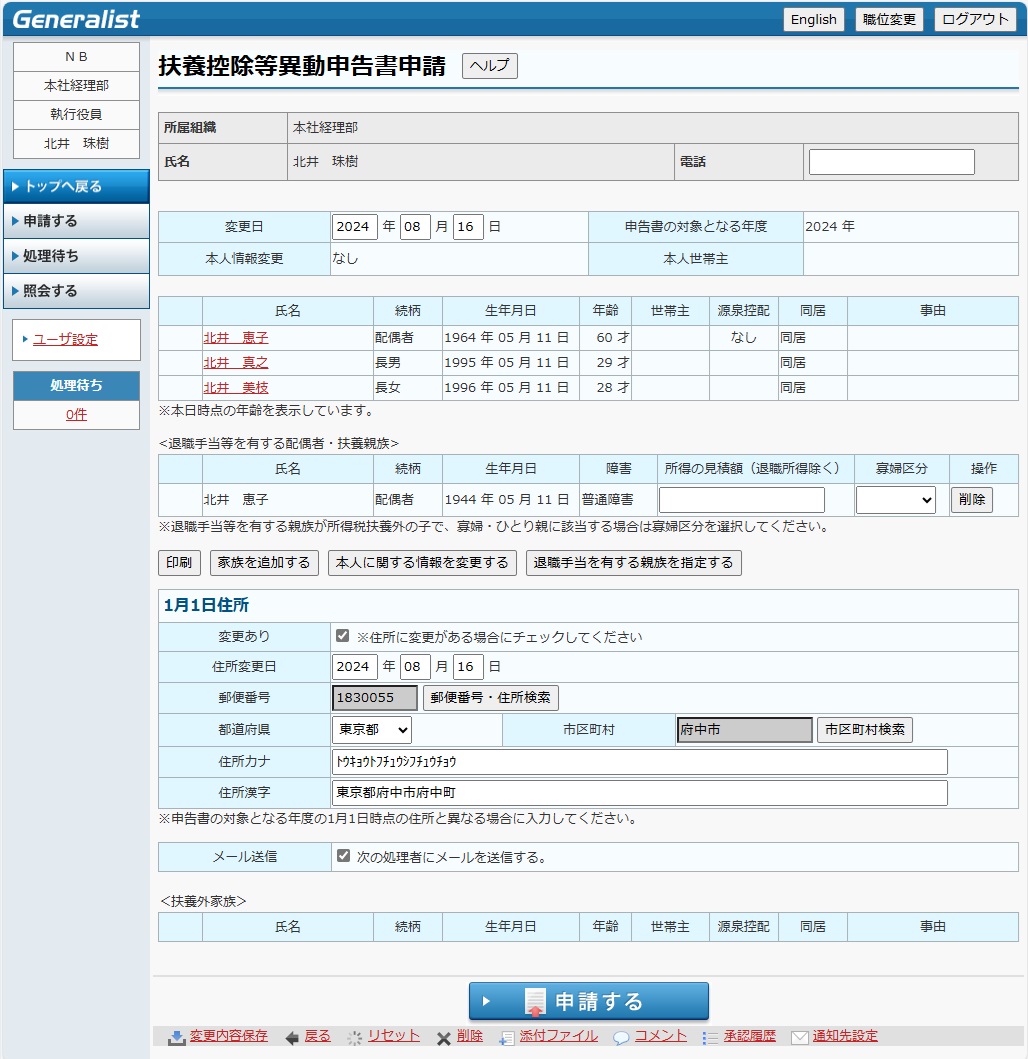
Task: Open the 都道府県 prefecture dropdown
Action: point(371,730)
